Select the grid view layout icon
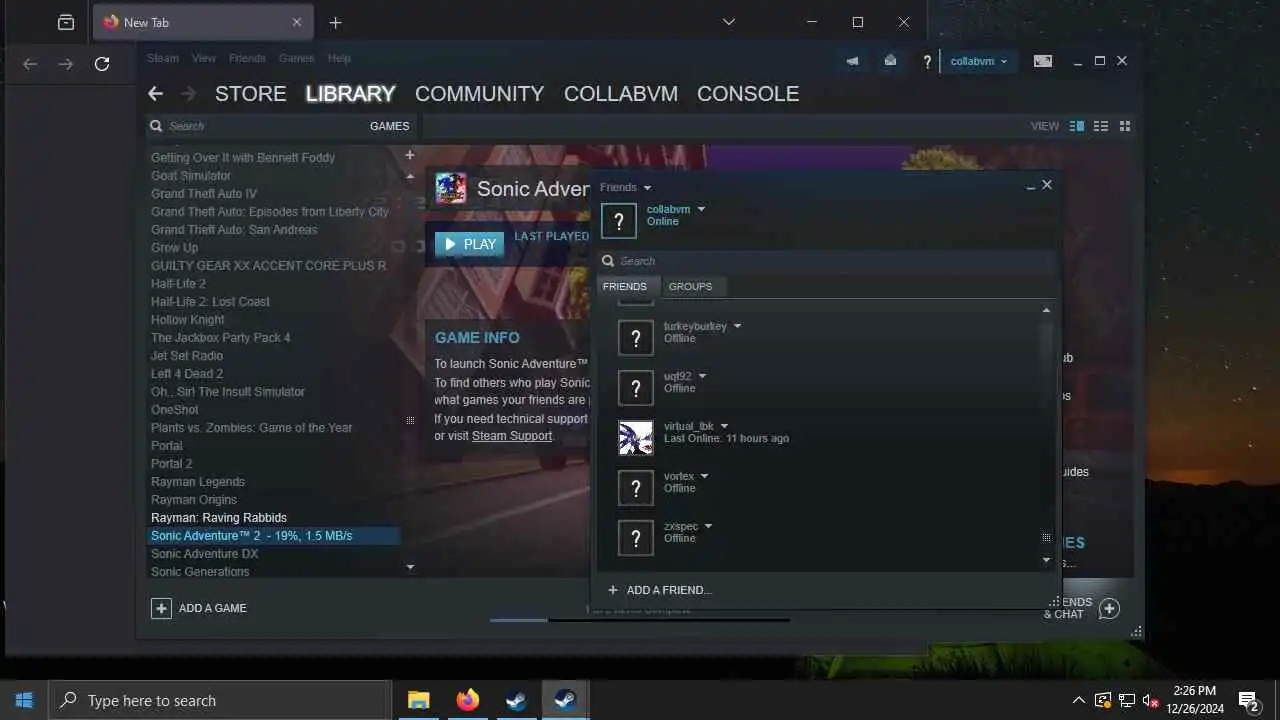This screenshot has height=720, width=1280. click(x=1125, y=126)
